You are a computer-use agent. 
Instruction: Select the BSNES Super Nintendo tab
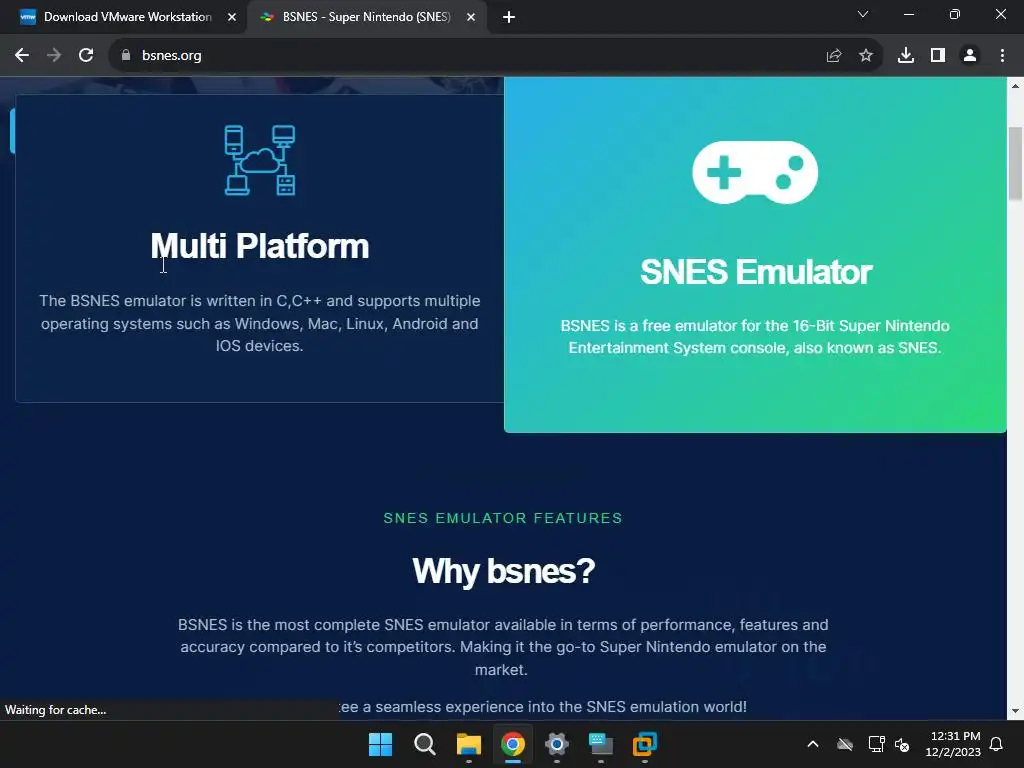tap(366, 17)
